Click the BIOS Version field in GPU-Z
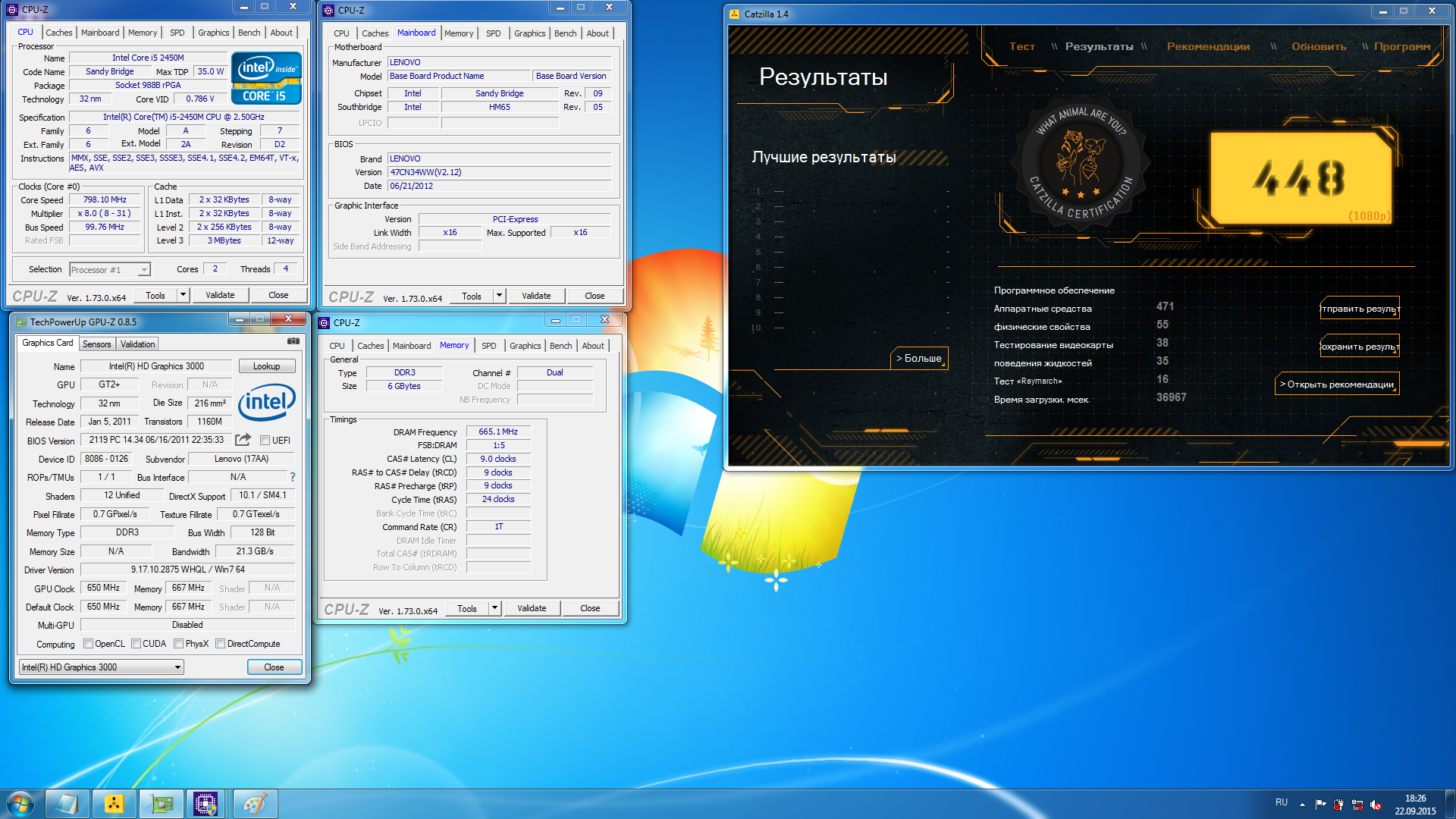This screenshot has height=819, width=1456. pos(156,440)
